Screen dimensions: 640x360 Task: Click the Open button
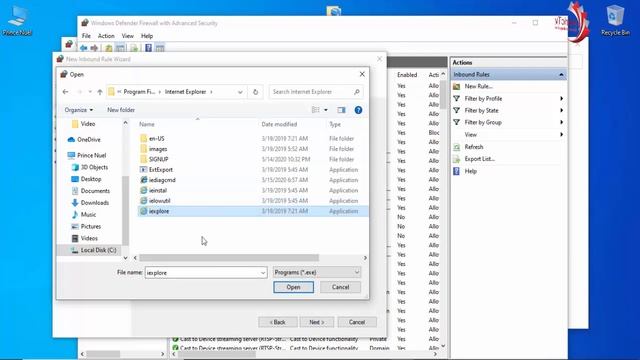pos(293,287)
